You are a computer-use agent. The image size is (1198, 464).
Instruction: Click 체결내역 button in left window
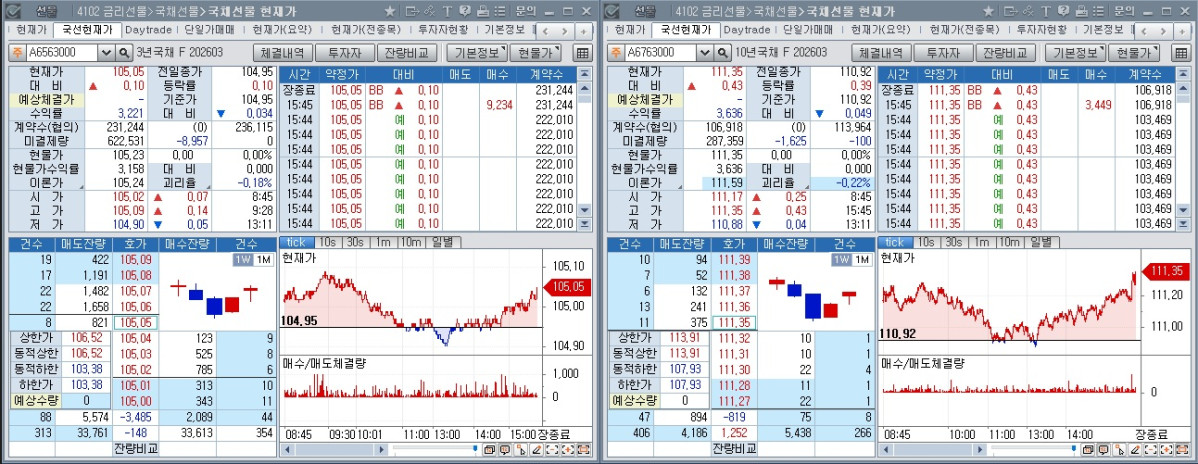(283, 53)
